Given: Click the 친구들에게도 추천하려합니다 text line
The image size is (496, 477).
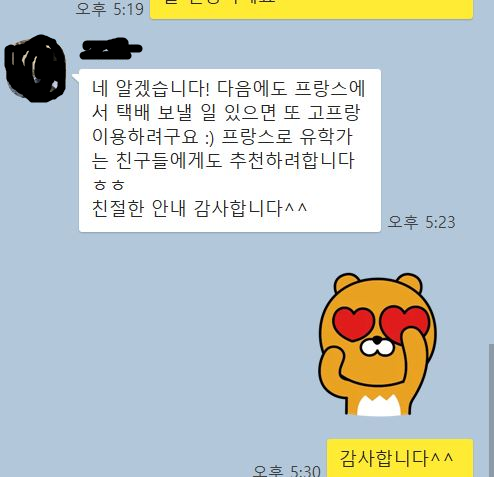Looking at the screenshot, I should pyautogui.click(x=223, y=161).
